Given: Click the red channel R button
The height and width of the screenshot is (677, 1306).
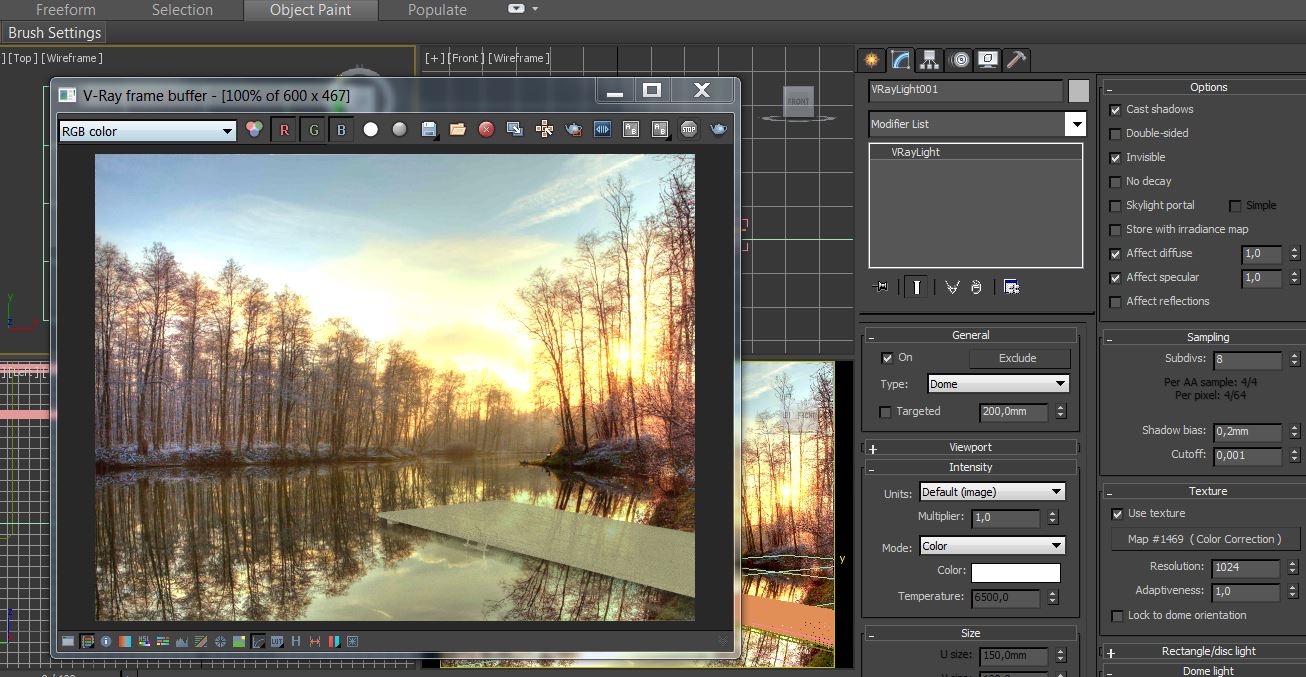Looking at the screenshot, I should [284, 130].
